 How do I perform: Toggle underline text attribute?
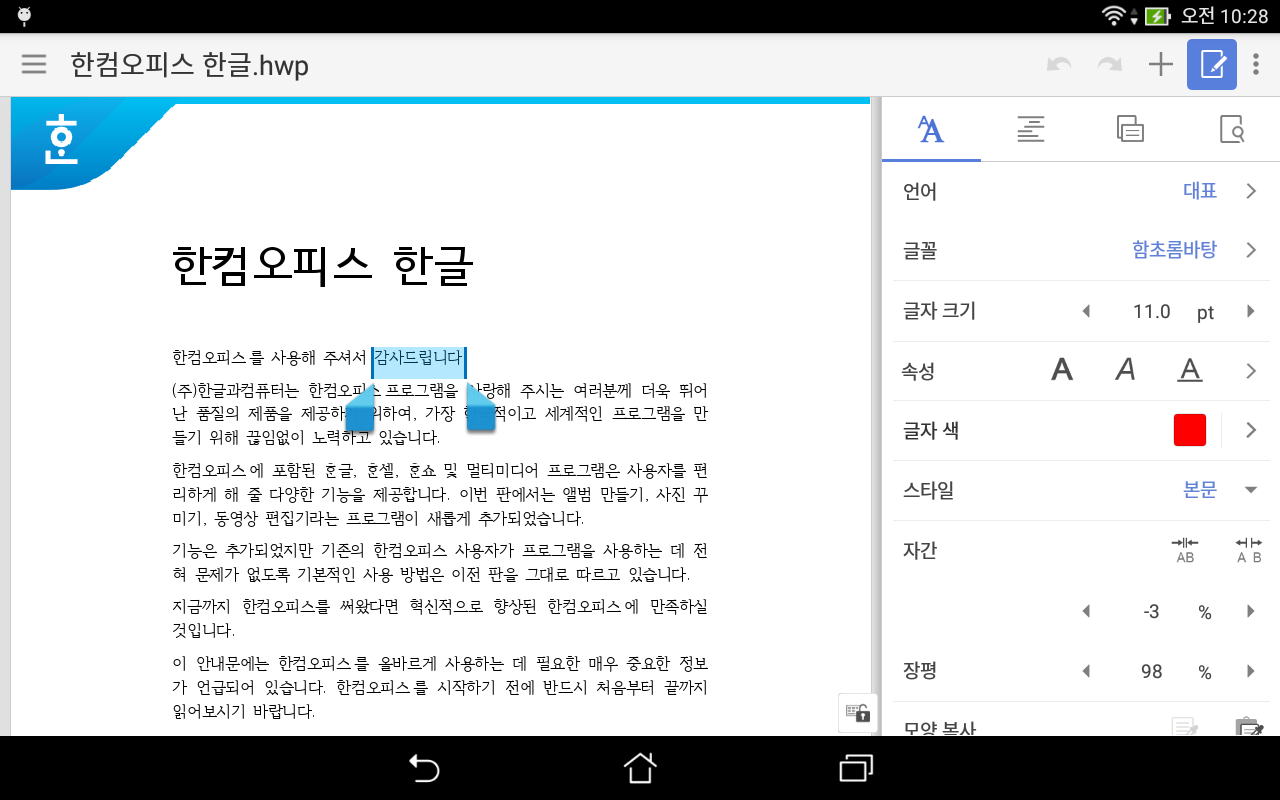coord(1190,371)
